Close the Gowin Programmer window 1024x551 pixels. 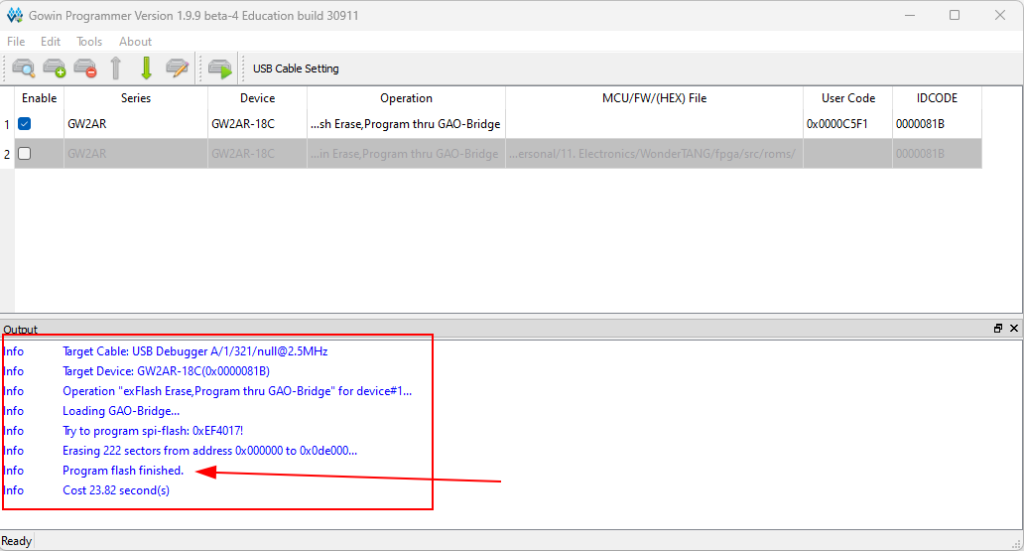click(1000, 15)
